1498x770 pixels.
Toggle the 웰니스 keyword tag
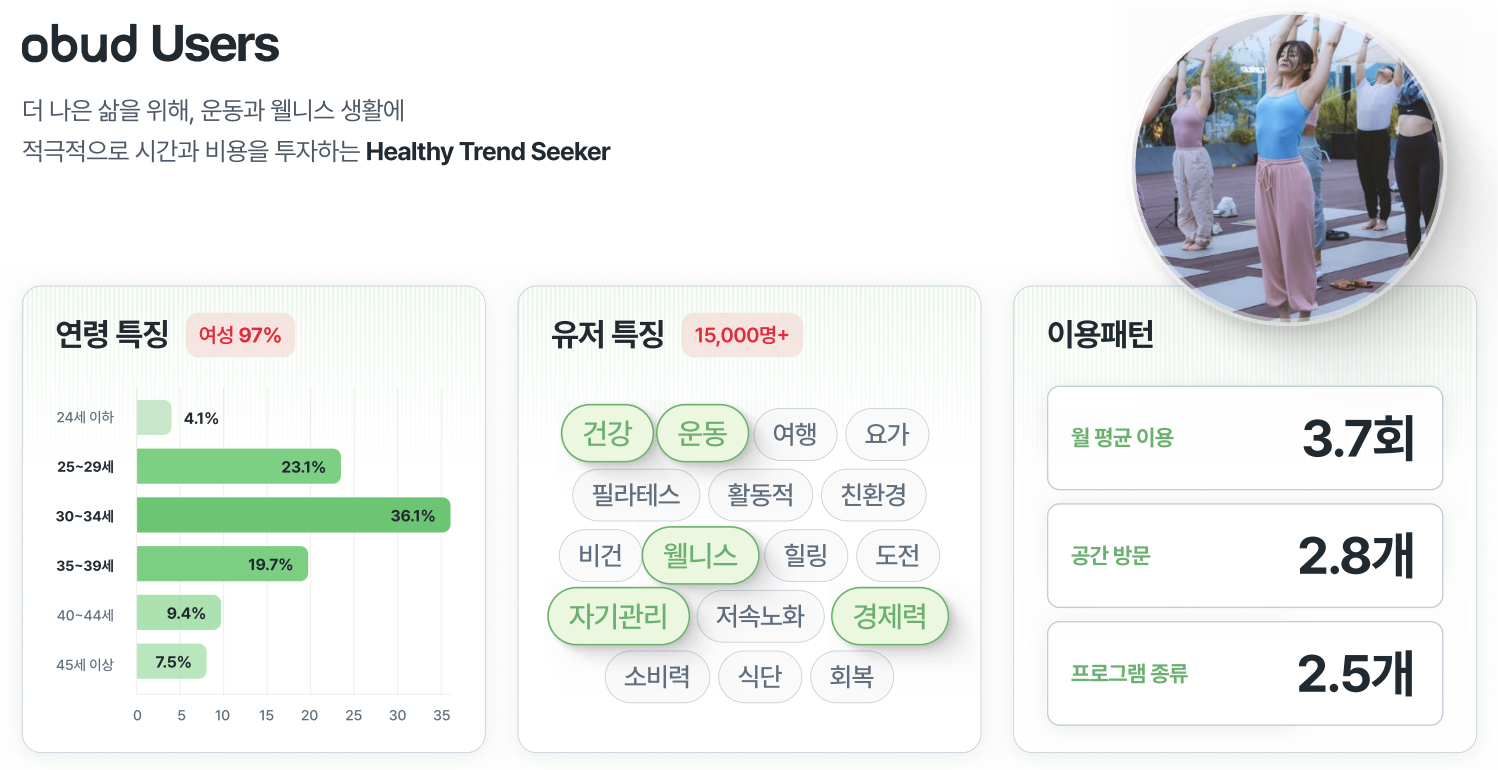point(700,555)
